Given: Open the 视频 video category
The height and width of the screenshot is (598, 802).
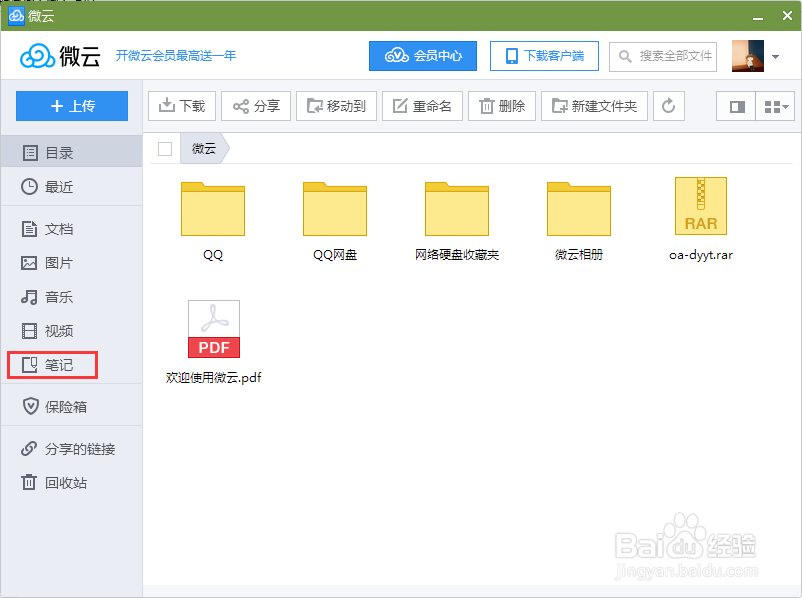Looking at the screenshot, I should pos(72,331).
